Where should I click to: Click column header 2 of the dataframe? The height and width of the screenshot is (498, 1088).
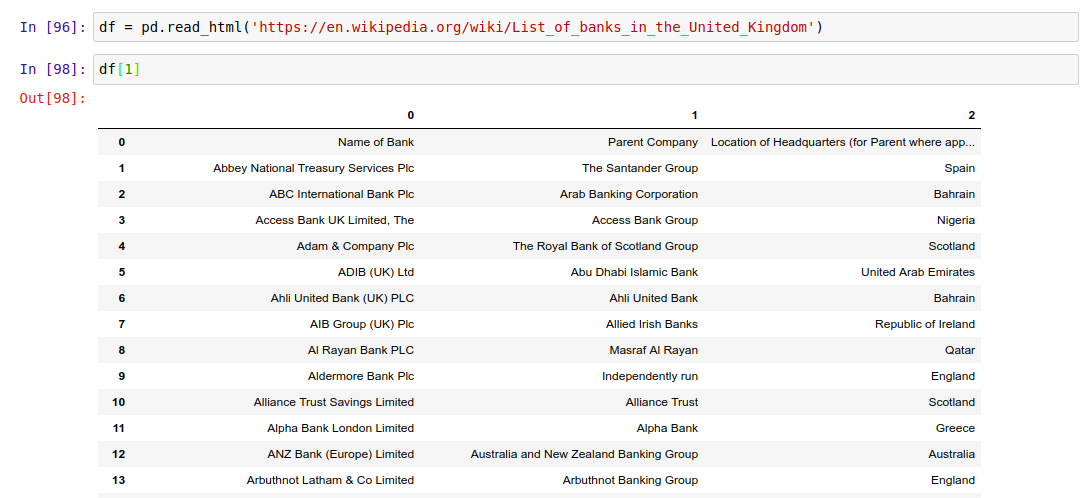[x=971, y=115]
